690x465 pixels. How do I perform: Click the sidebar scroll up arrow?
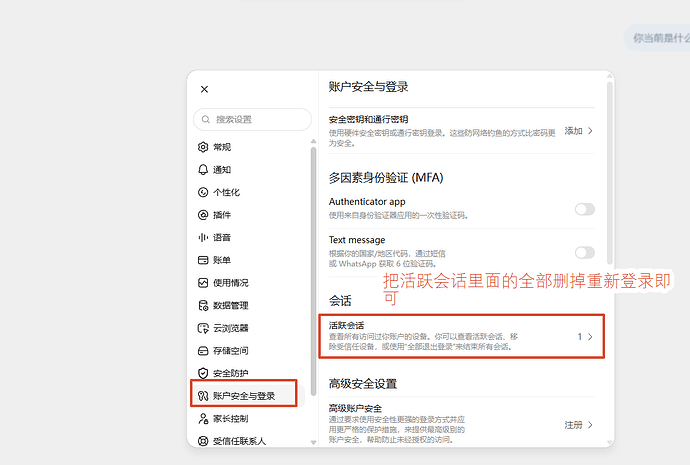(x=313, y=141)
